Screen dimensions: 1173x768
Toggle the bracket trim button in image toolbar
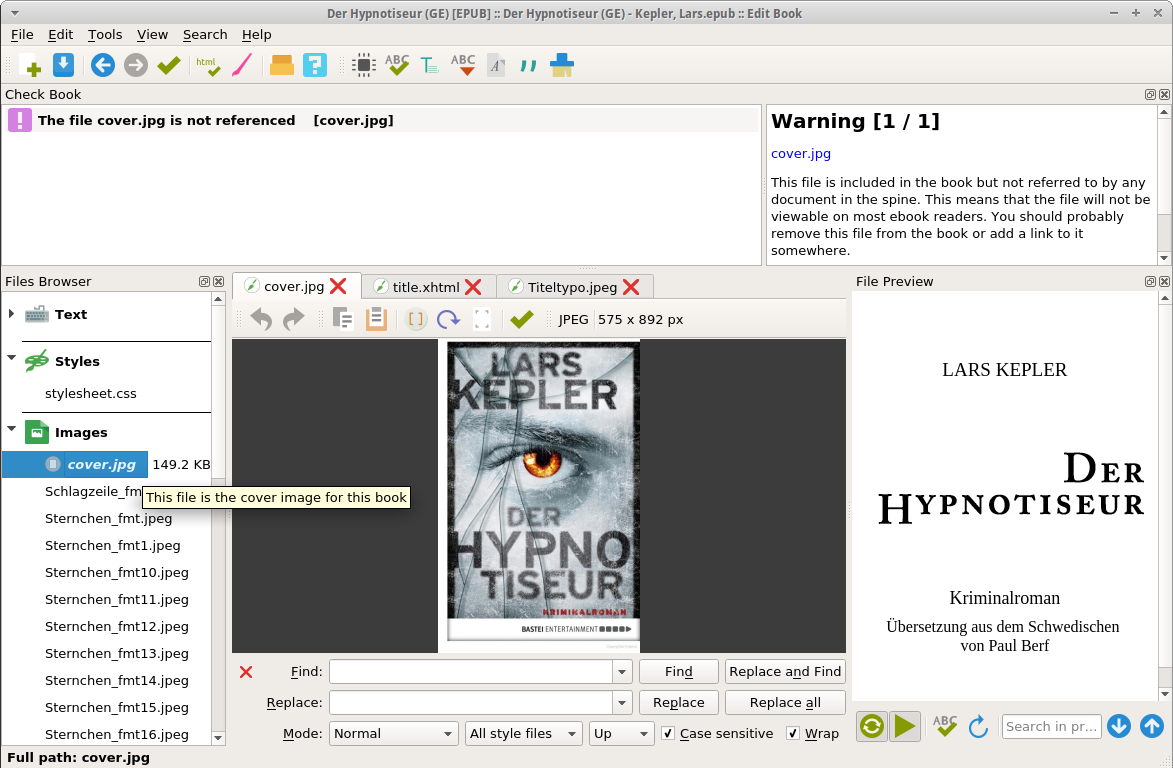(416, 320)
